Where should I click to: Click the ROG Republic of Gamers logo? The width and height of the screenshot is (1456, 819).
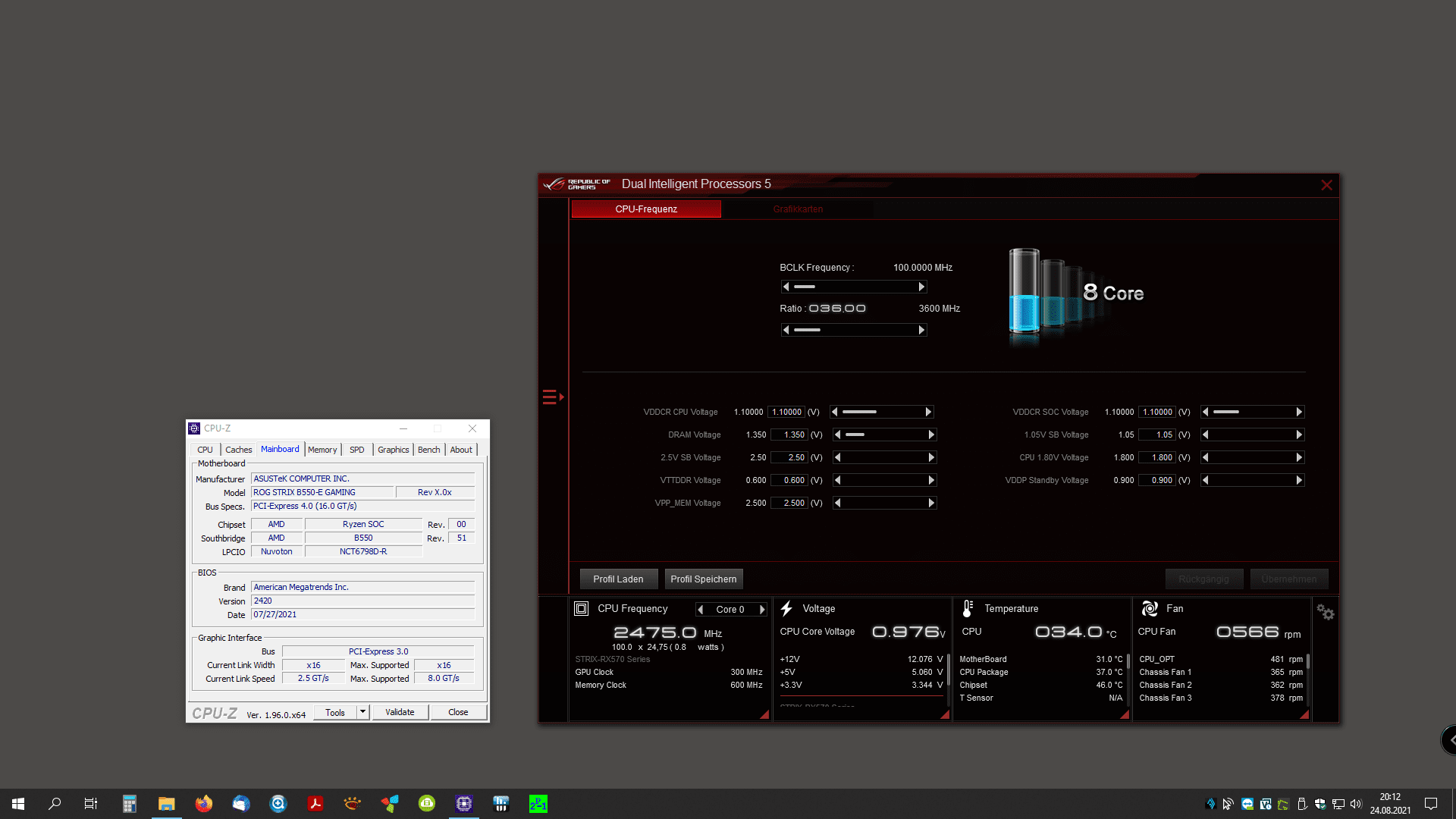click(576, 184)
